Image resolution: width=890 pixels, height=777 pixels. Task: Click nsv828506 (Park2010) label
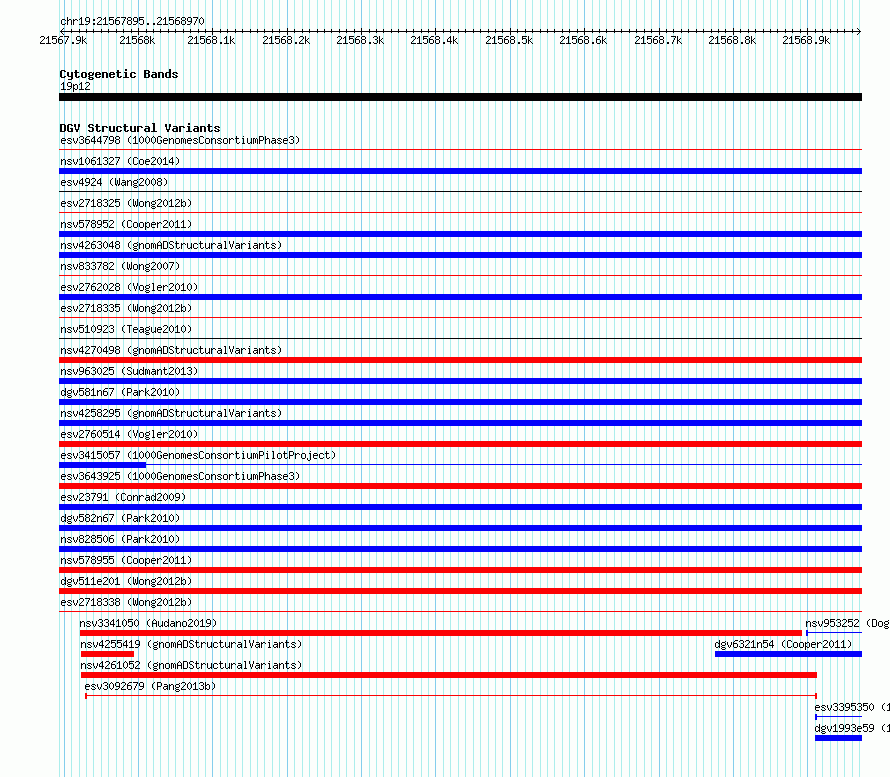(x=120, y=539)
